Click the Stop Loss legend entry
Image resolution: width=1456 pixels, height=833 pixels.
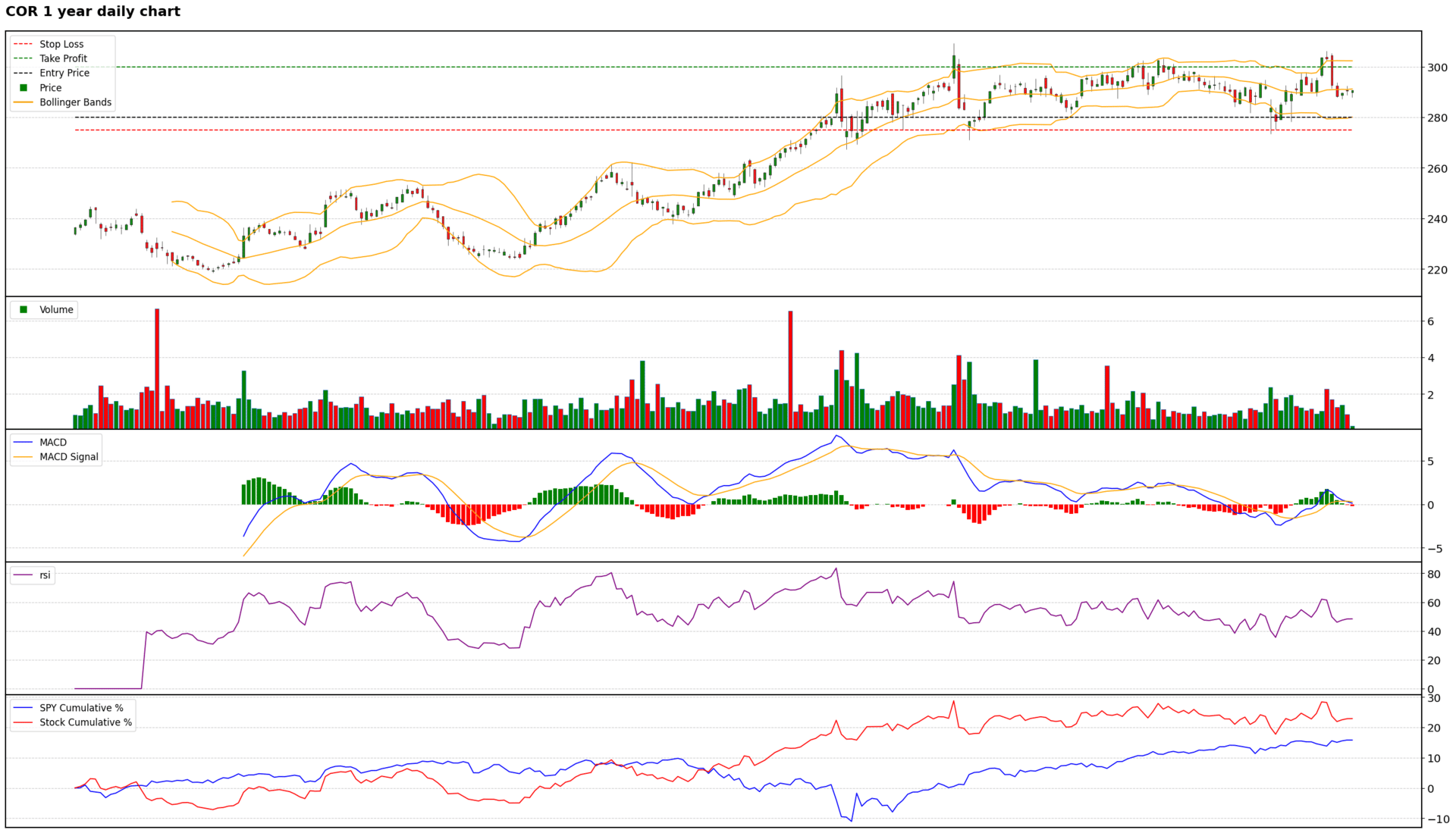pyautogui.click(x=61, y=44)
